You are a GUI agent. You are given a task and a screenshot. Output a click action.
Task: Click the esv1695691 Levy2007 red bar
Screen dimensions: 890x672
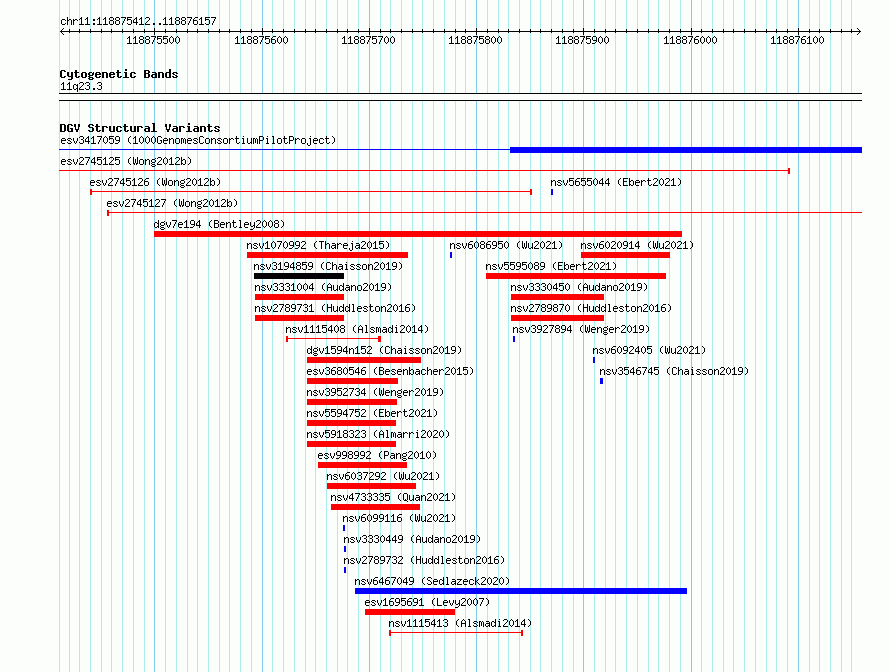pos(410,612)
